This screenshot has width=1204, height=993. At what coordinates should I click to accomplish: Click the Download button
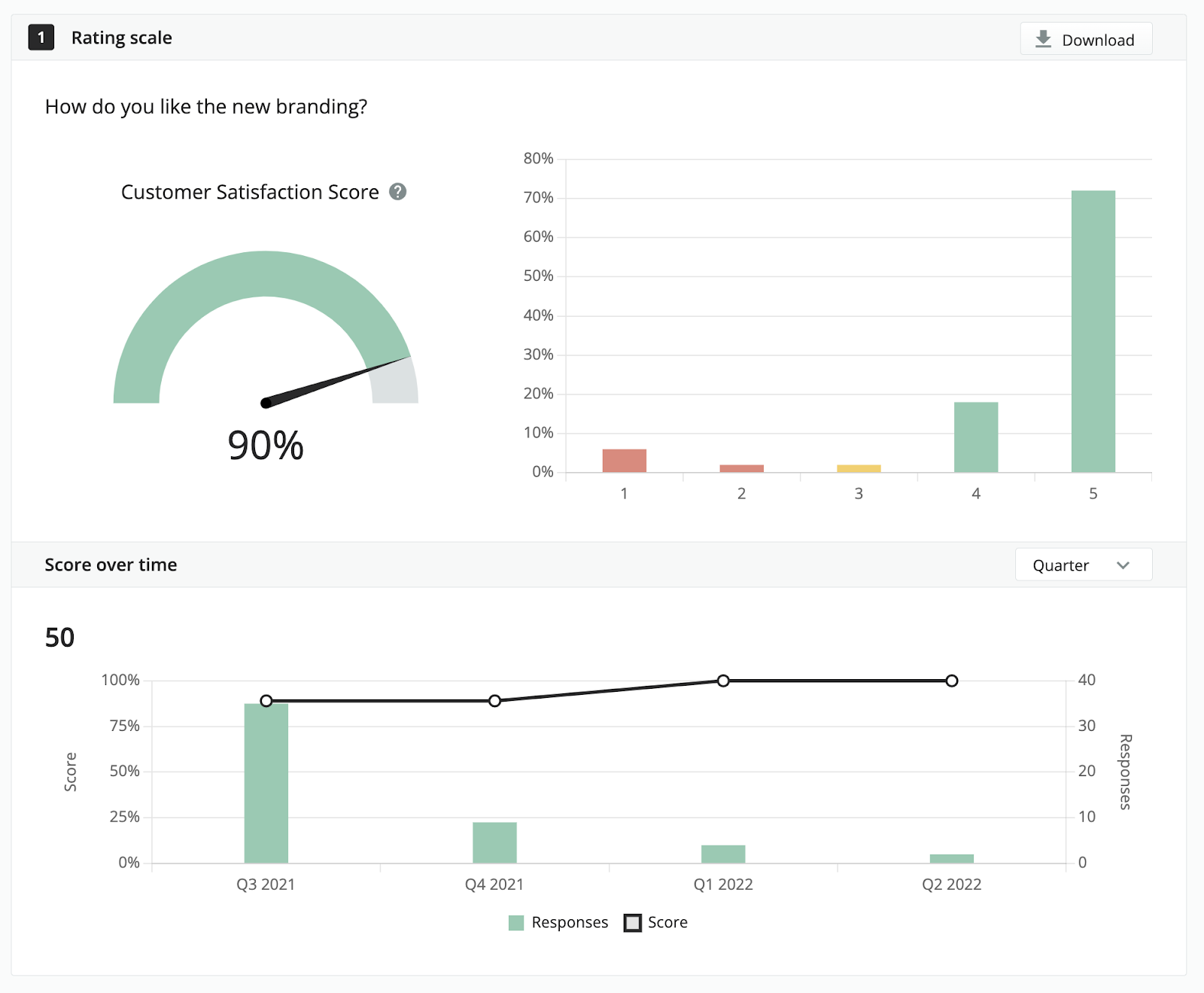click(1086, 39)
